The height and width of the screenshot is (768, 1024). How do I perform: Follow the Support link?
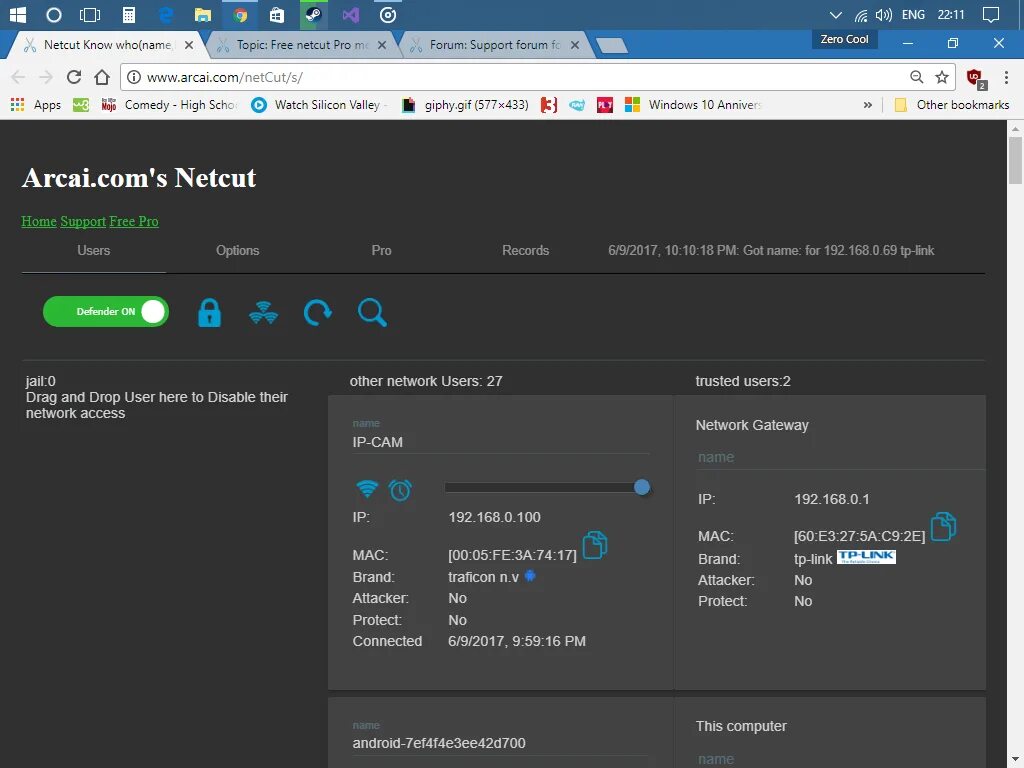[x=83, y=221]
